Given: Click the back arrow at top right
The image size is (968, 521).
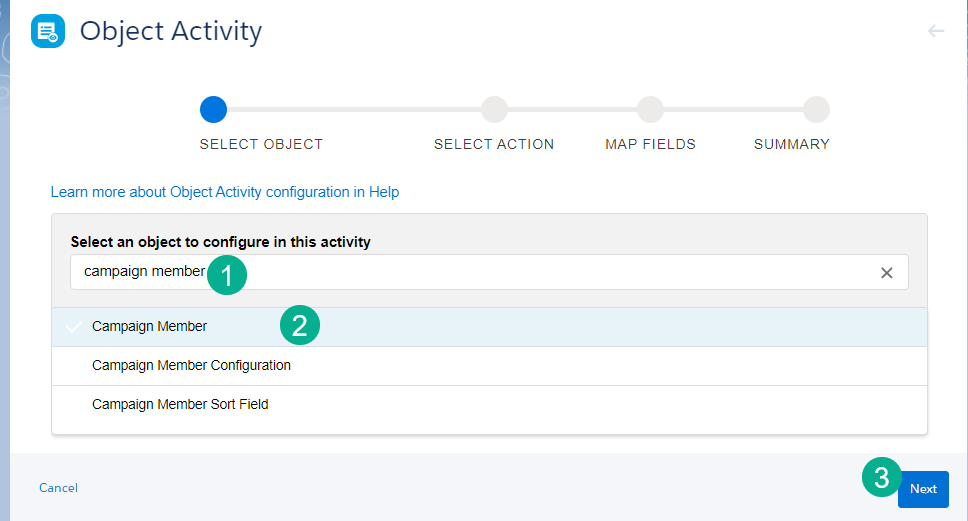Looking at the screenshot, I should (936, 31).
